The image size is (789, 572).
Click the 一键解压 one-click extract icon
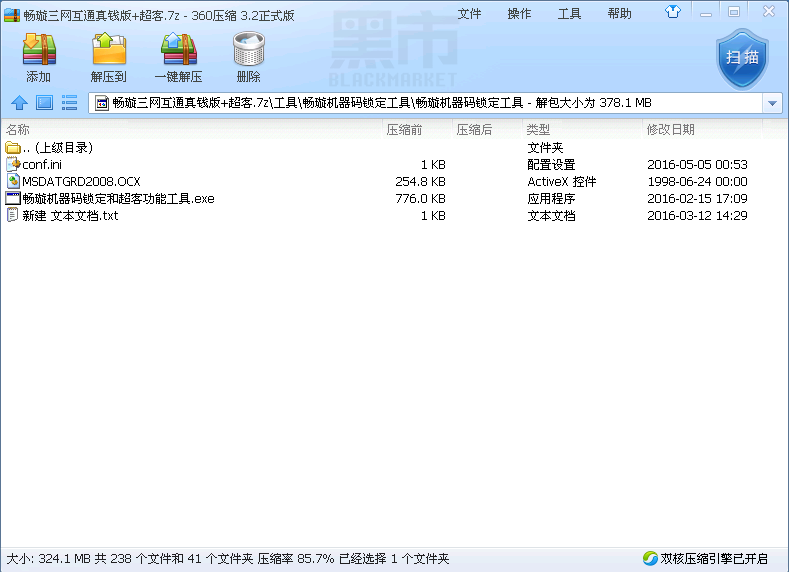pos(179,49)
